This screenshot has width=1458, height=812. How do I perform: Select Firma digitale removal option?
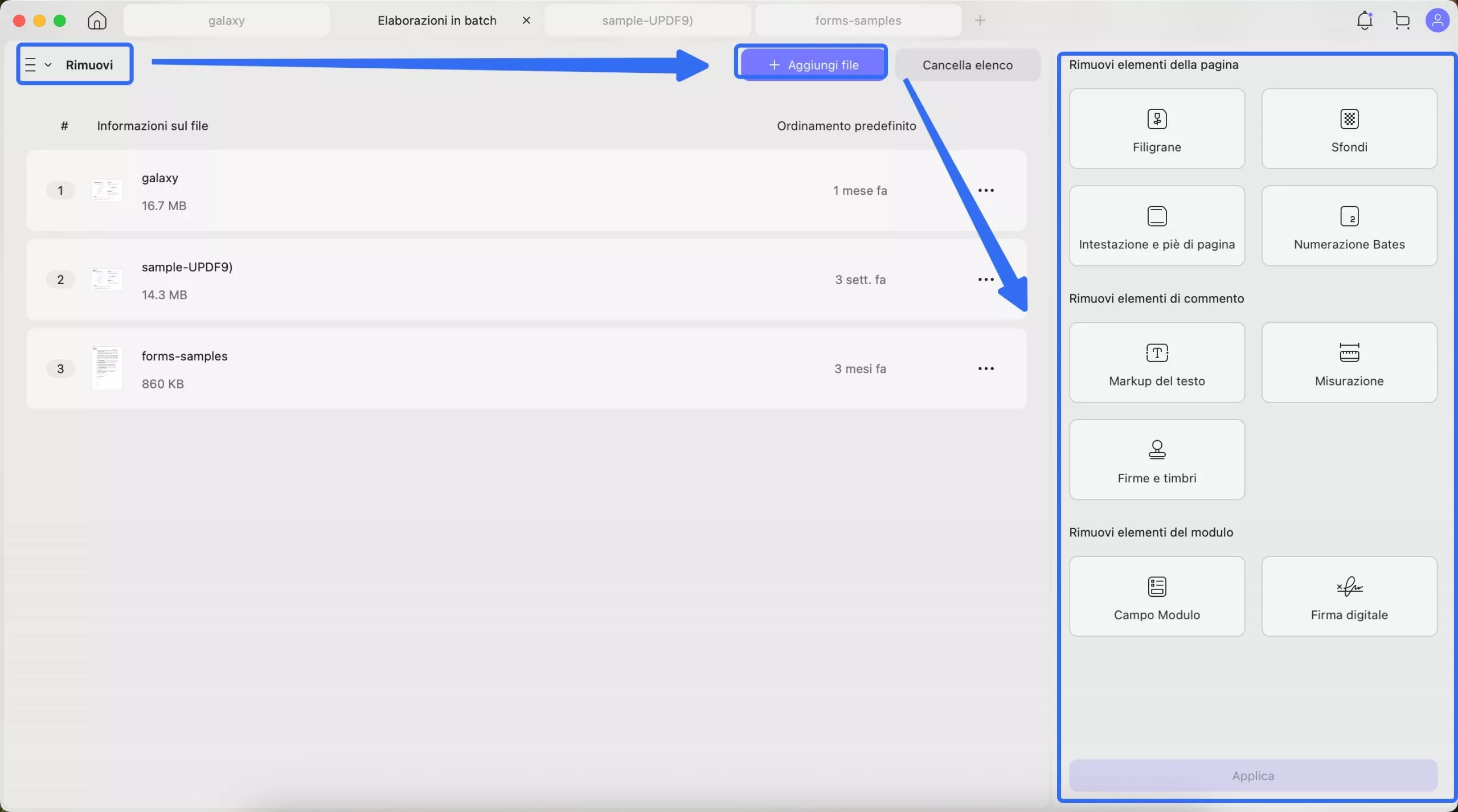tap(1349, 597)
